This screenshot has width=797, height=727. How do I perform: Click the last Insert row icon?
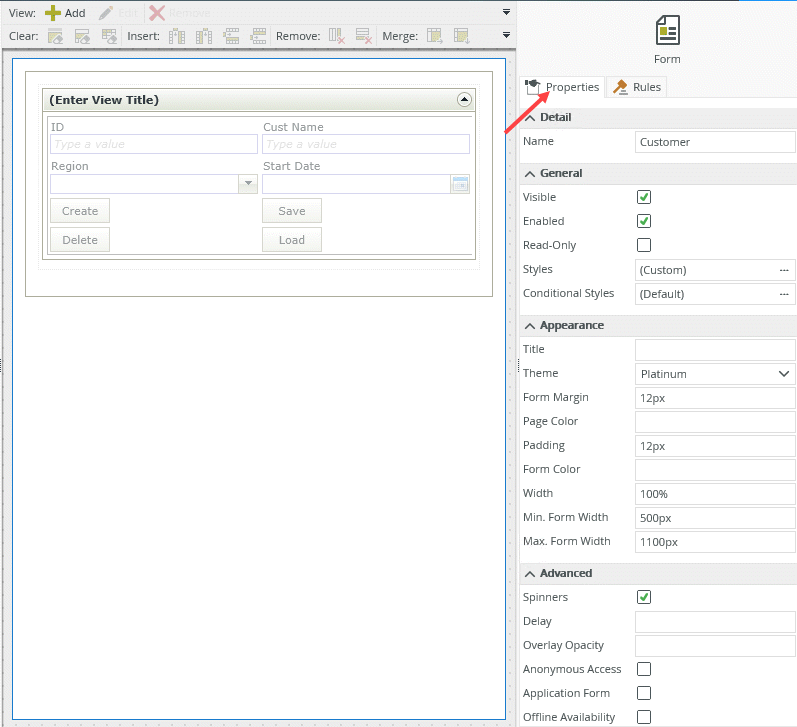pyautogui.click(x=258, y=37)
